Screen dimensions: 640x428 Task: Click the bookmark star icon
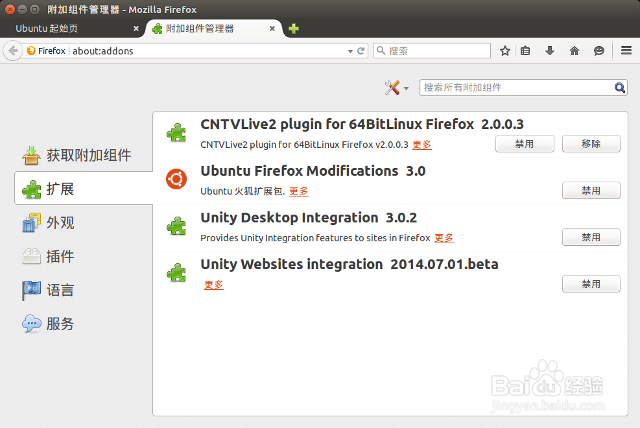(505, 51)
